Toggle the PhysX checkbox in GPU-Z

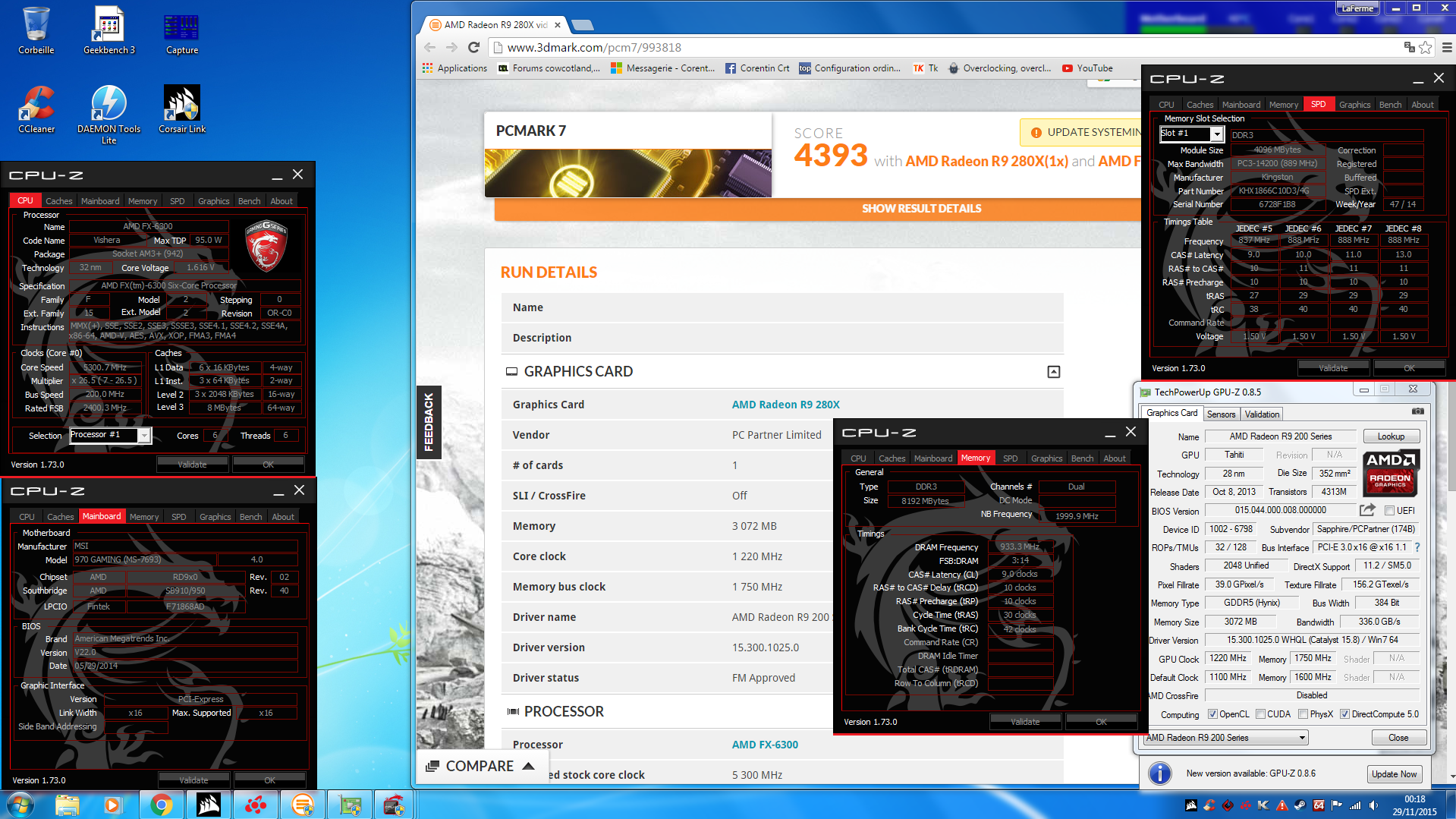click(x=1303, y=714)
